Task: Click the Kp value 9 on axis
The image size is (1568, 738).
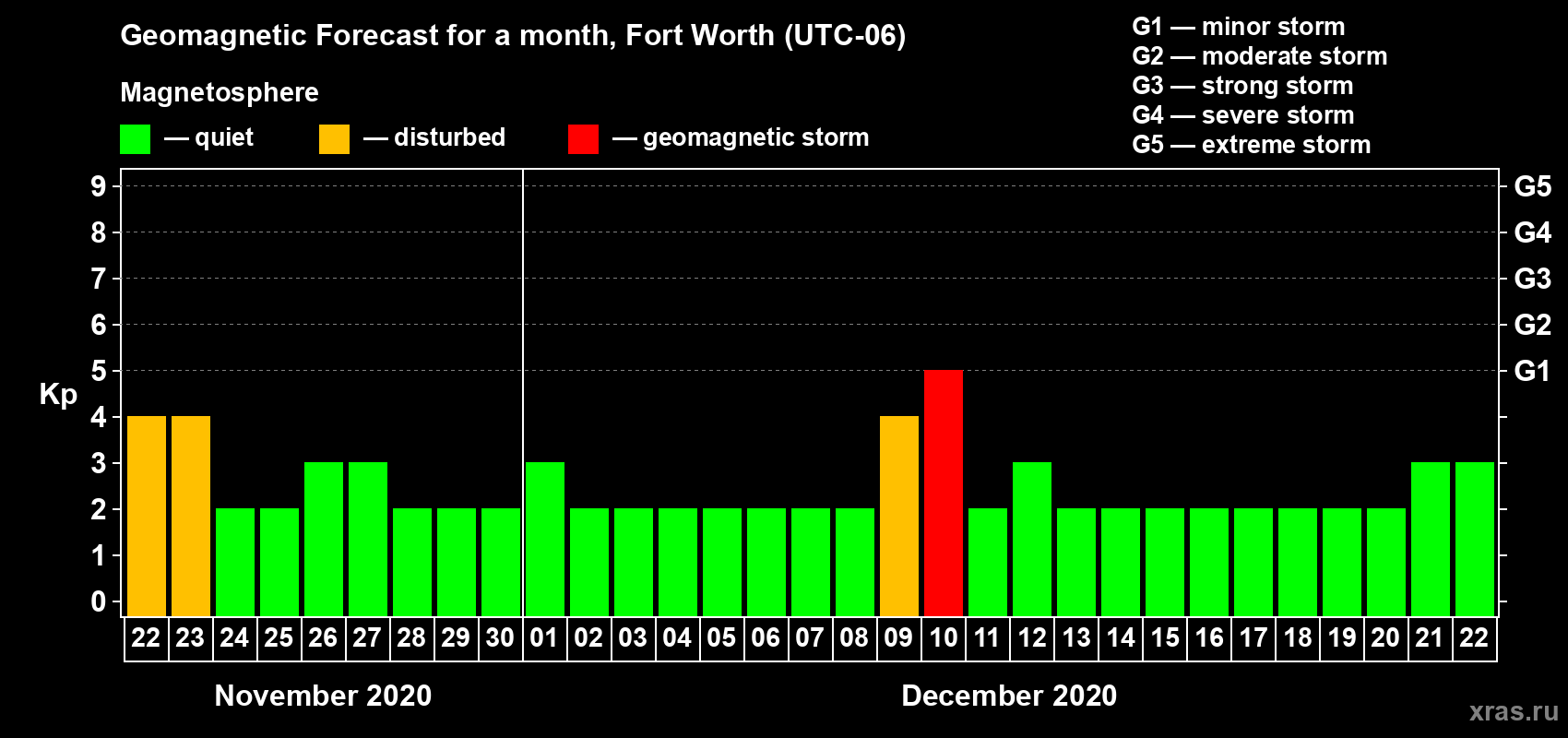Action: click(99, 186)
